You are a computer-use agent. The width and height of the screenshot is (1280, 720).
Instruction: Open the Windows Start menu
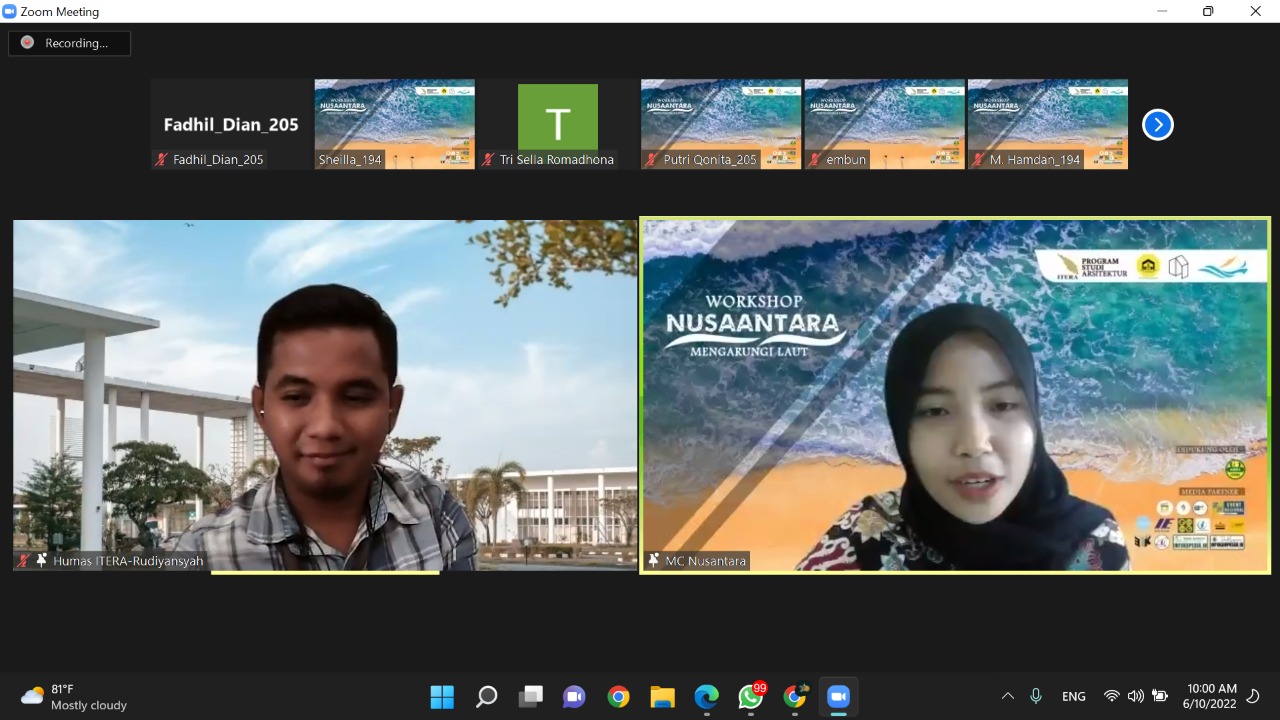point(442,696)
